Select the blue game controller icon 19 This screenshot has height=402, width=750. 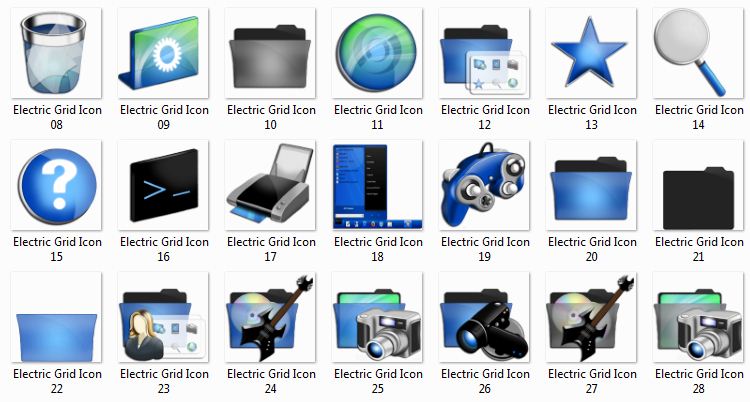click(485, 185)
